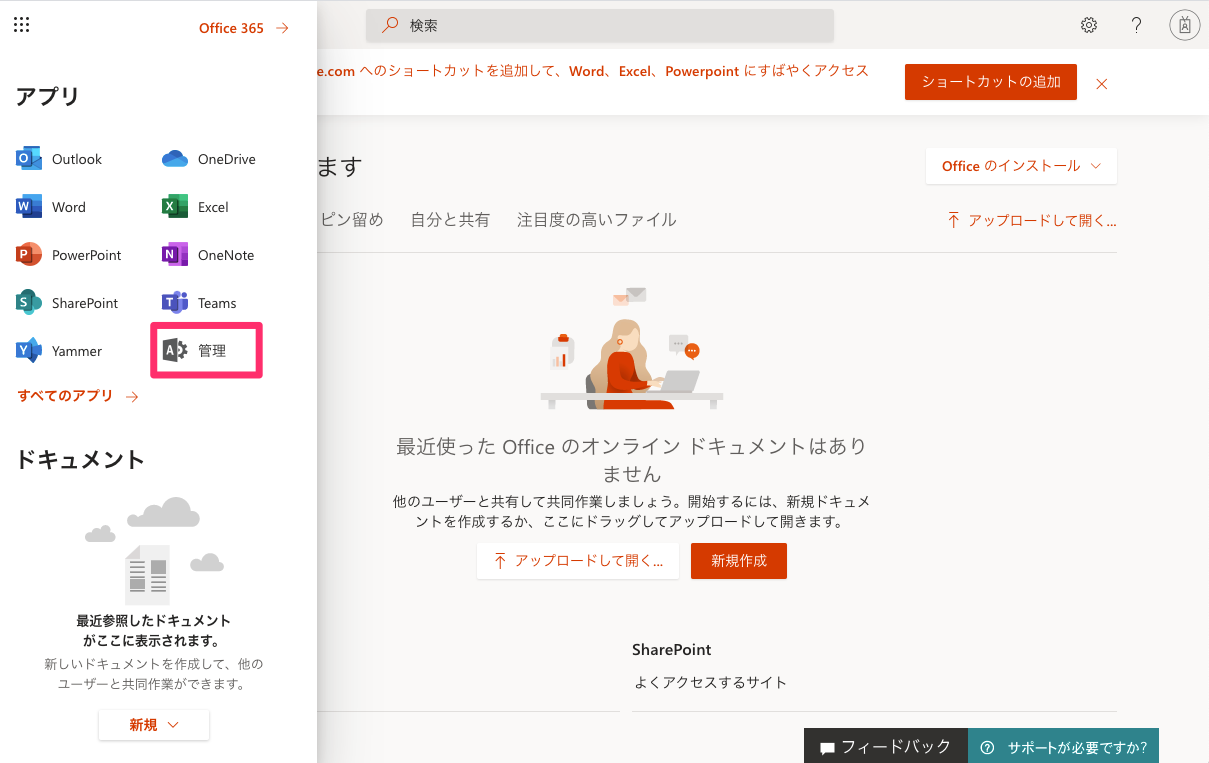This screenshot has width=1209, height=763.
Task: Switch to 注目度の高いファイル tab
Action: 597,220
